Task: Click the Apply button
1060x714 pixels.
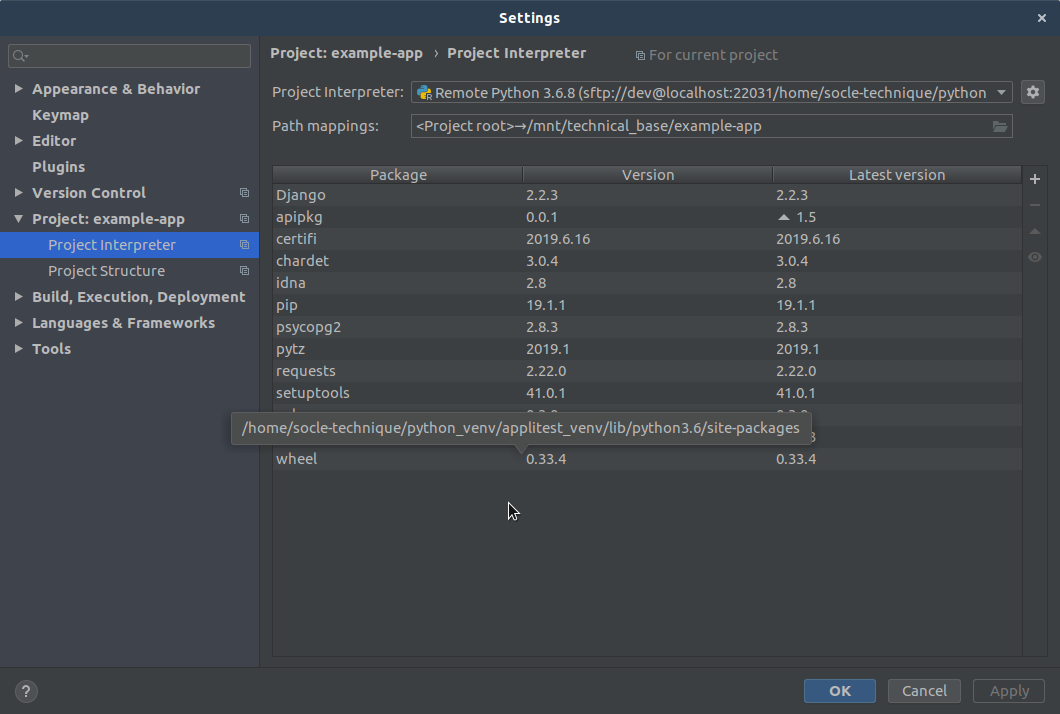Action: pyautogui.click(x=1009, y=691)
